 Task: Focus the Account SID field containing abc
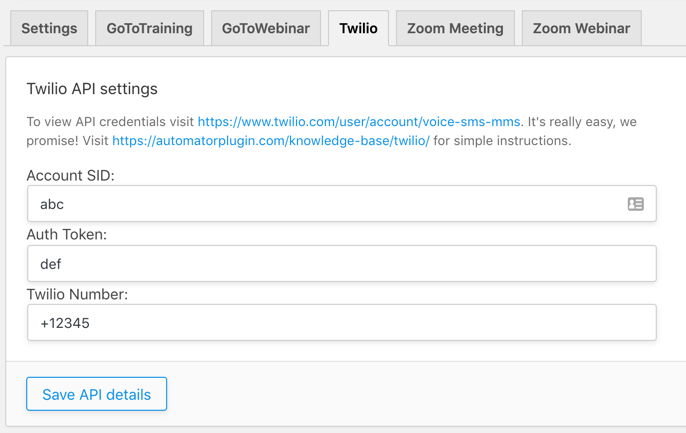[342, 204]
